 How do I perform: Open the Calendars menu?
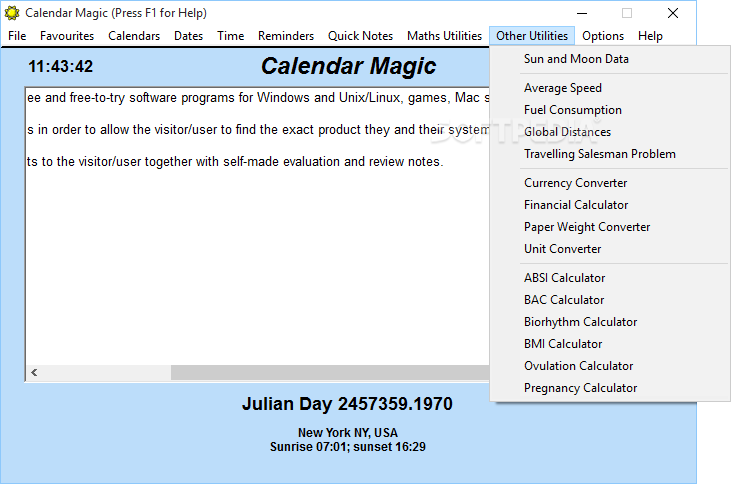coord(134,36)
